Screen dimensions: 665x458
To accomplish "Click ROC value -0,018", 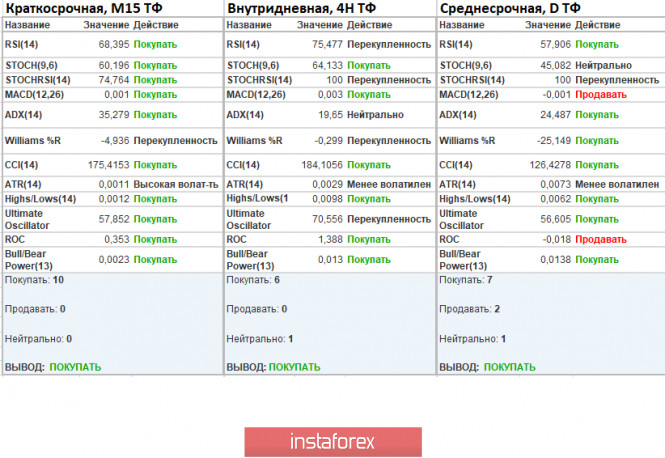I will [557, 239].
